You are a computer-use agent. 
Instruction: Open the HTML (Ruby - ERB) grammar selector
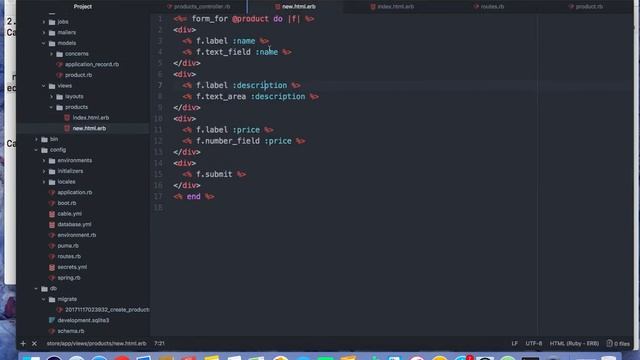coord(574,344)
